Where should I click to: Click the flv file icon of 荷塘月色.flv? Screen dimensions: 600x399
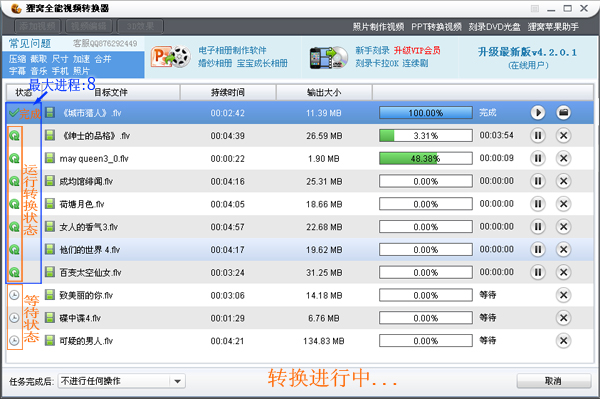tap(50, 204)
